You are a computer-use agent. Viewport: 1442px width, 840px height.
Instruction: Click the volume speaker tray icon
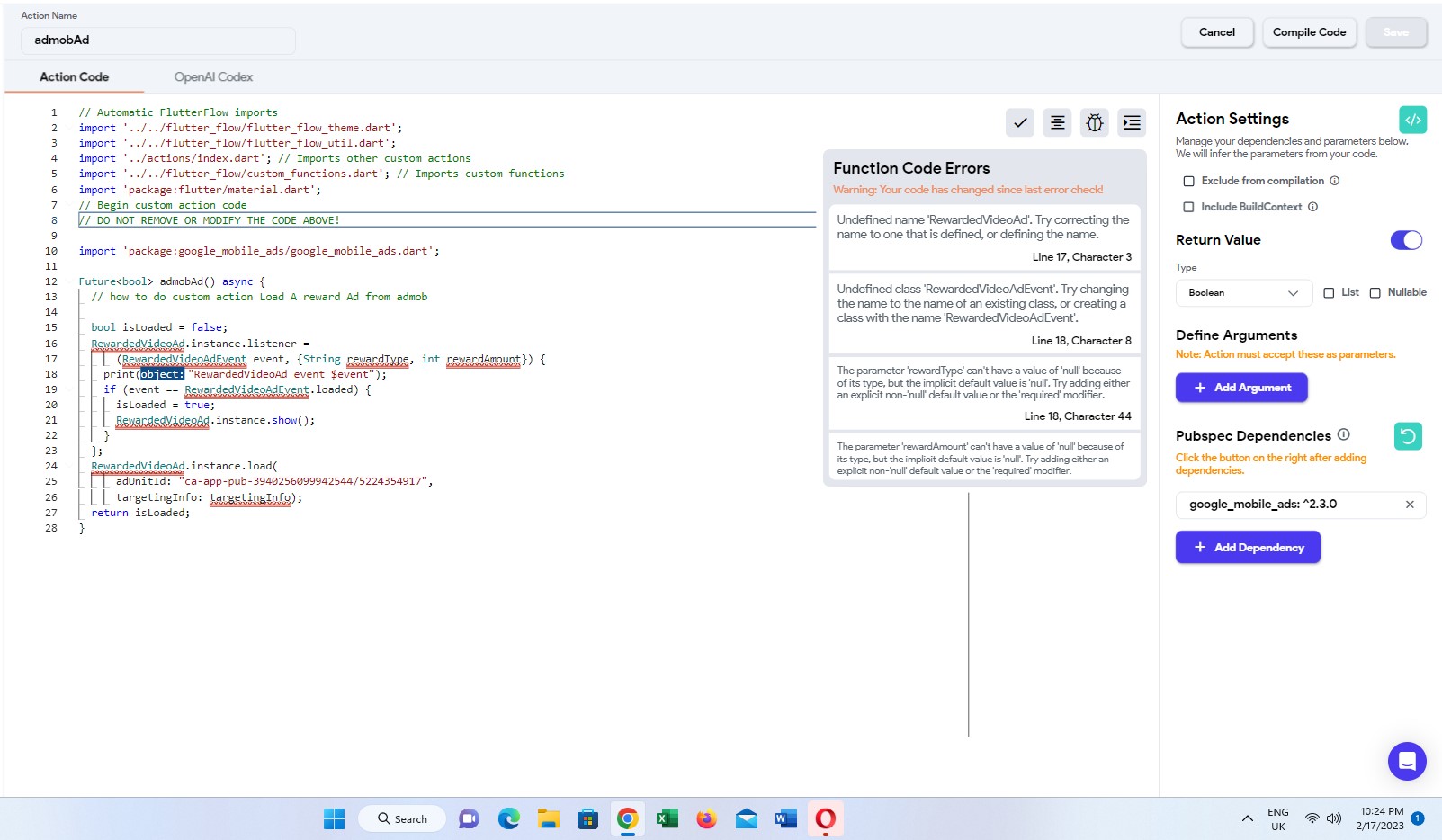(x=1334, y=818)
